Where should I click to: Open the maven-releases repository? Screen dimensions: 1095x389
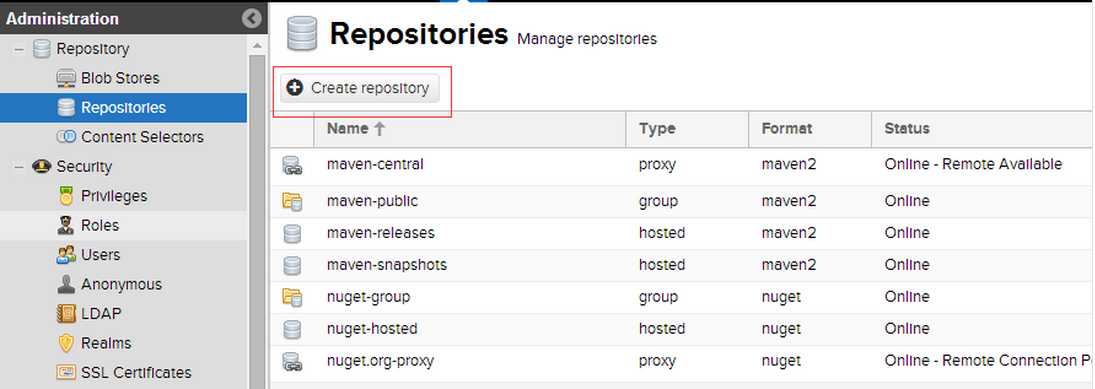point(381,233)
